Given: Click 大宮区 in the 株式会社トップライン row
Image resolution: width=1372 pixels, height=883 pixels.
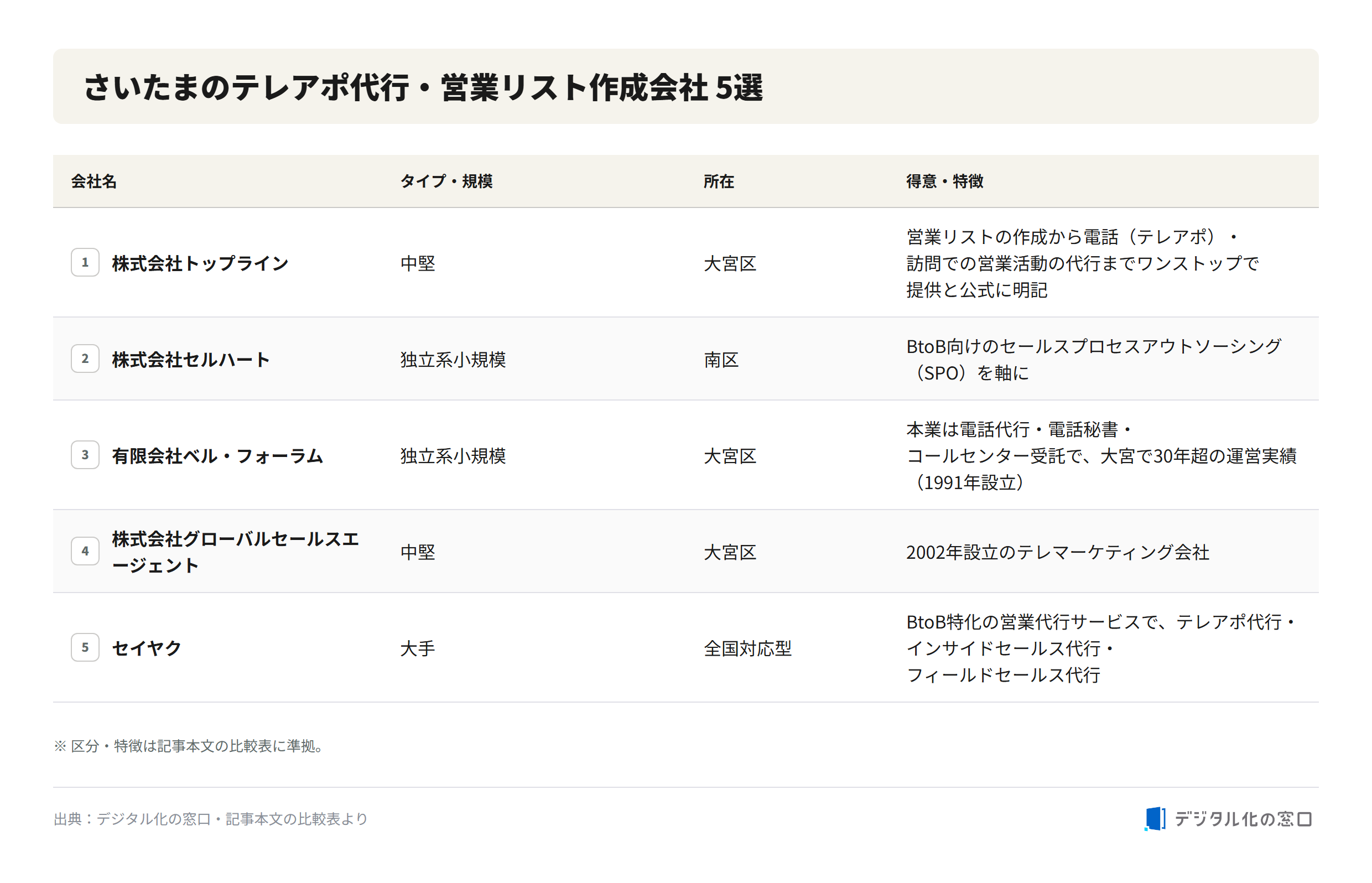Looking at the screenshot, I should (730, 263).
